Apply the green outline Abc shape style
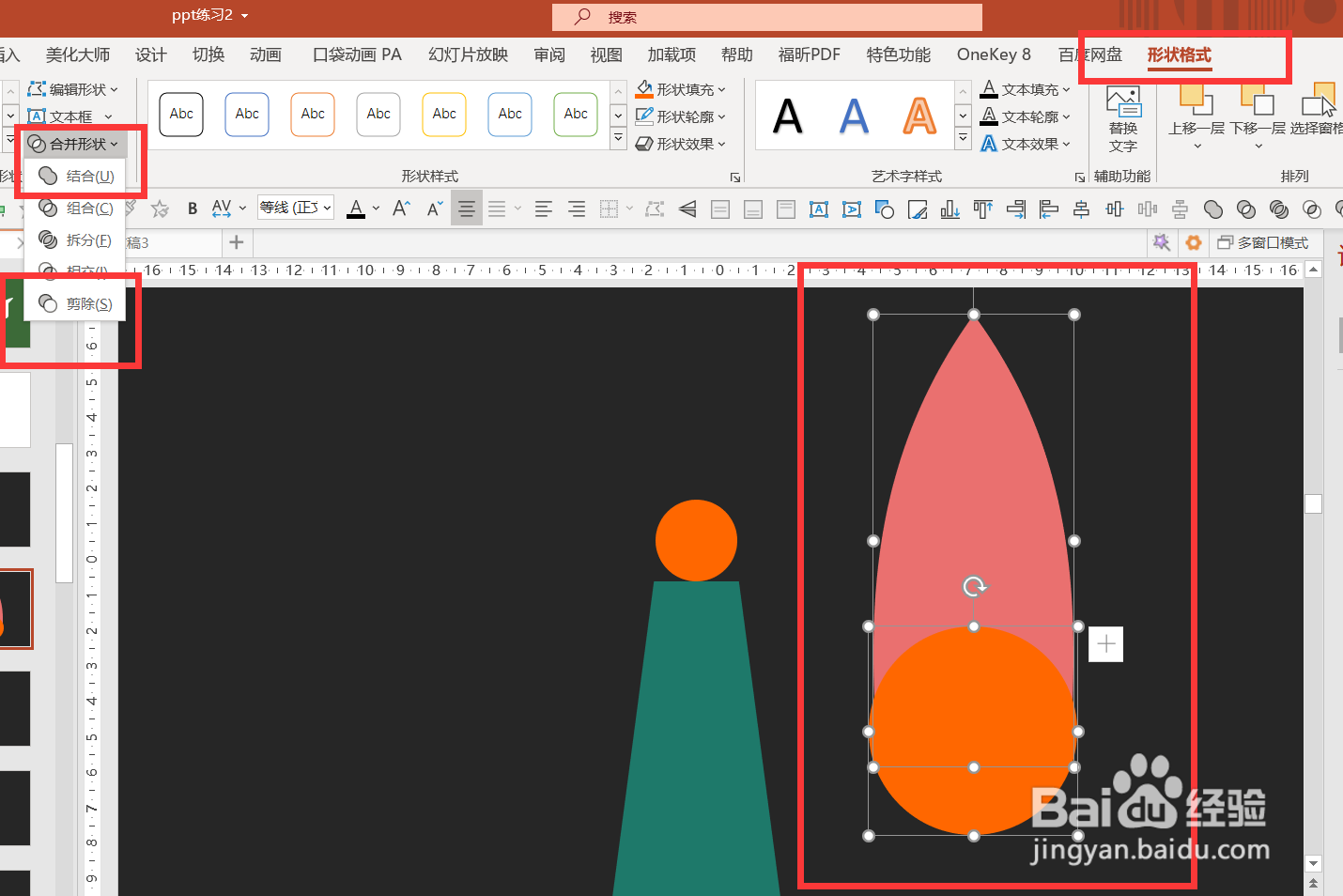1343x896 pixels. [576, 115]
